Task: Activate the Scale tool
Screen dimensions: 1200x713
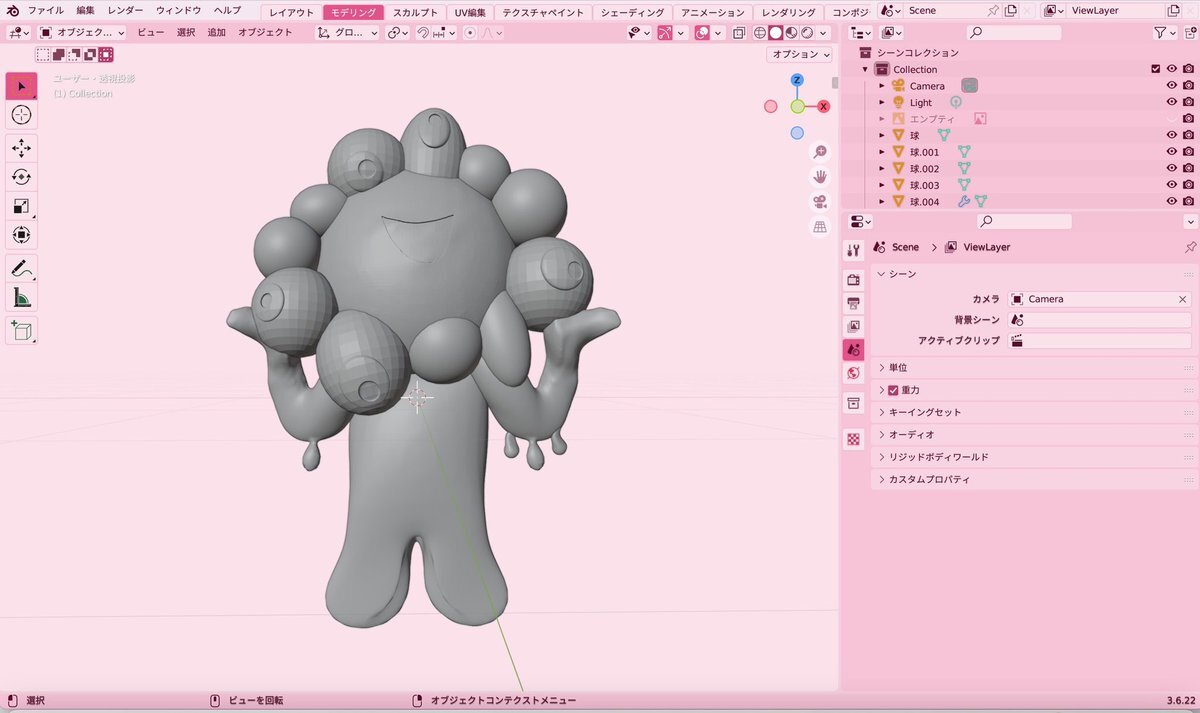Action: point(21,206)
